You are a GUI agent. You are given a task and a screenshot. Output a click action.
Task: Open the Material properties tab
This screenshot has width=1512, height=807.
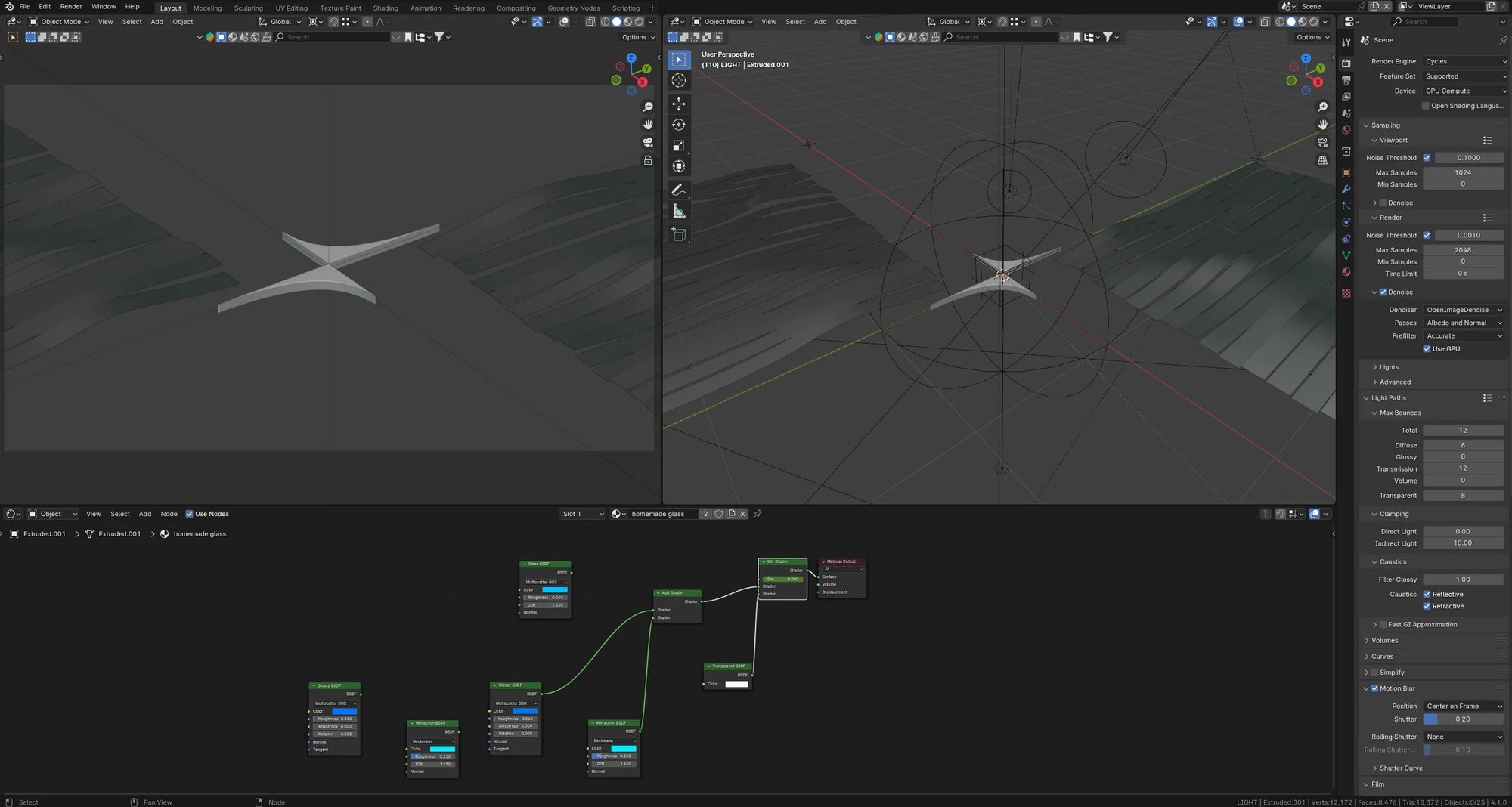[x=1346, y=272]
